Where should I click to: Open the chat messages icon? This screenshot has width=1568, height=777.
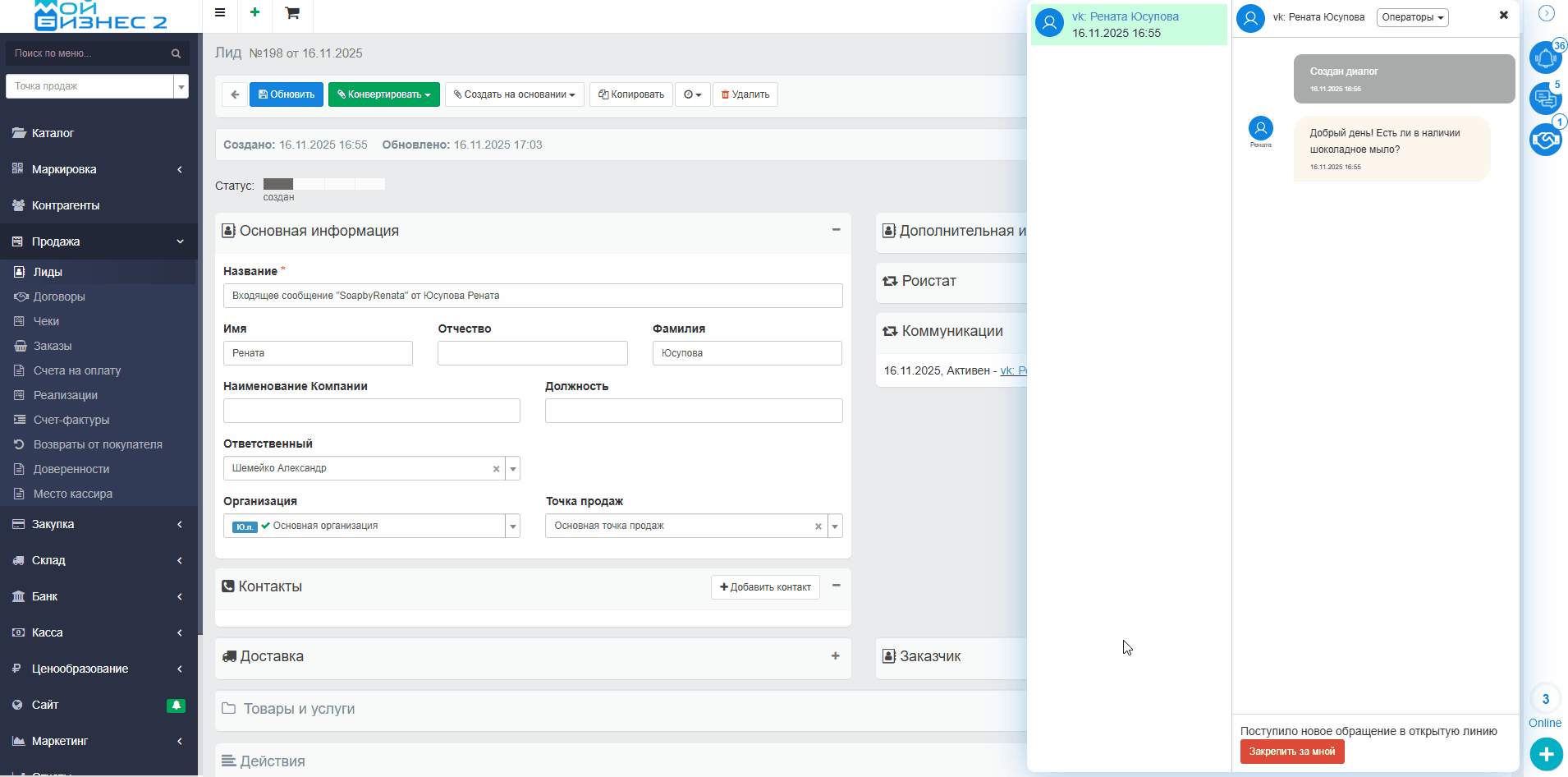[1545, 99]
